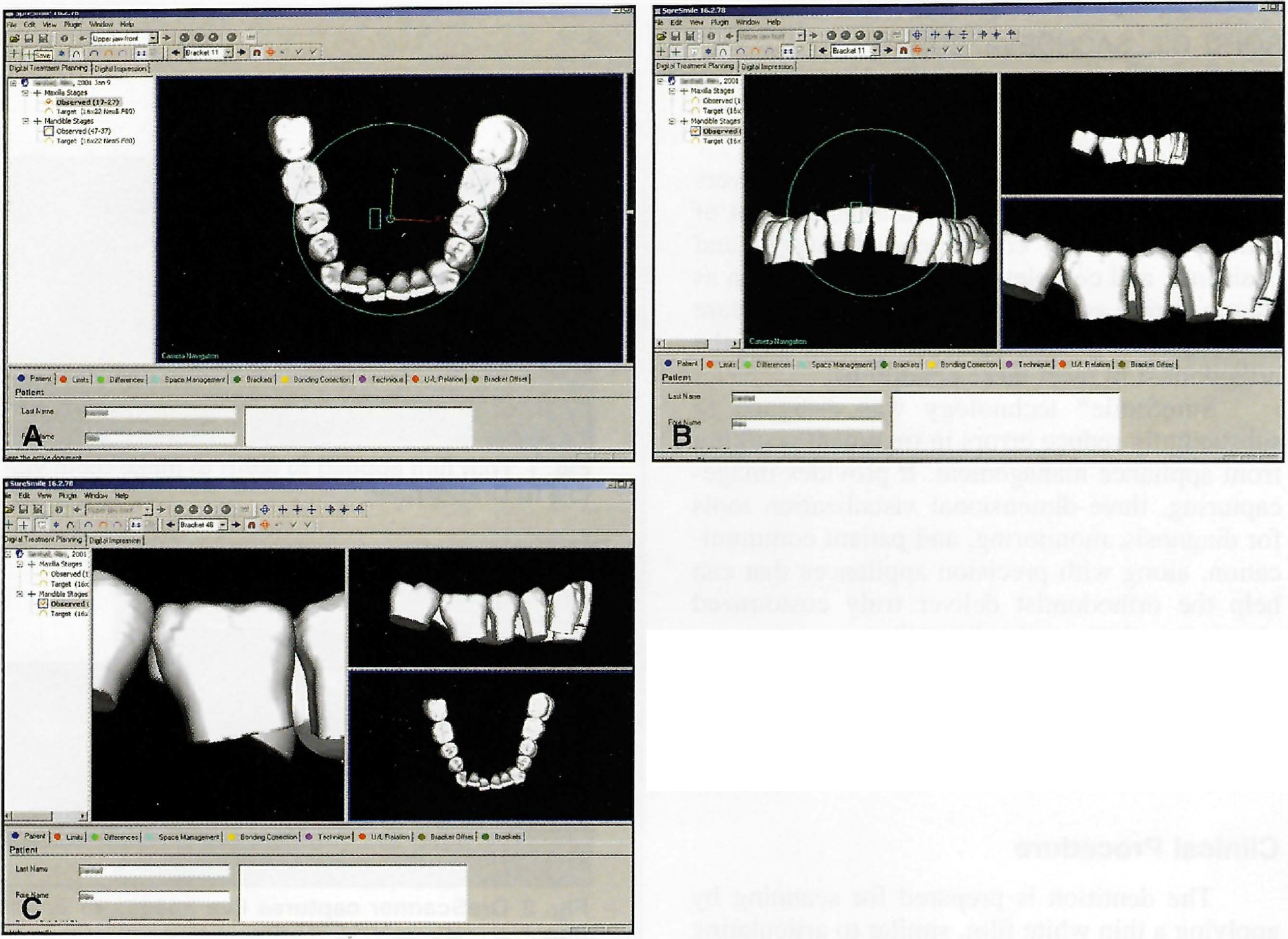Viewport: 1288px width, 939px height.
Task: Click the first floppy save icon in window A
Action: [x=29, y=39]
